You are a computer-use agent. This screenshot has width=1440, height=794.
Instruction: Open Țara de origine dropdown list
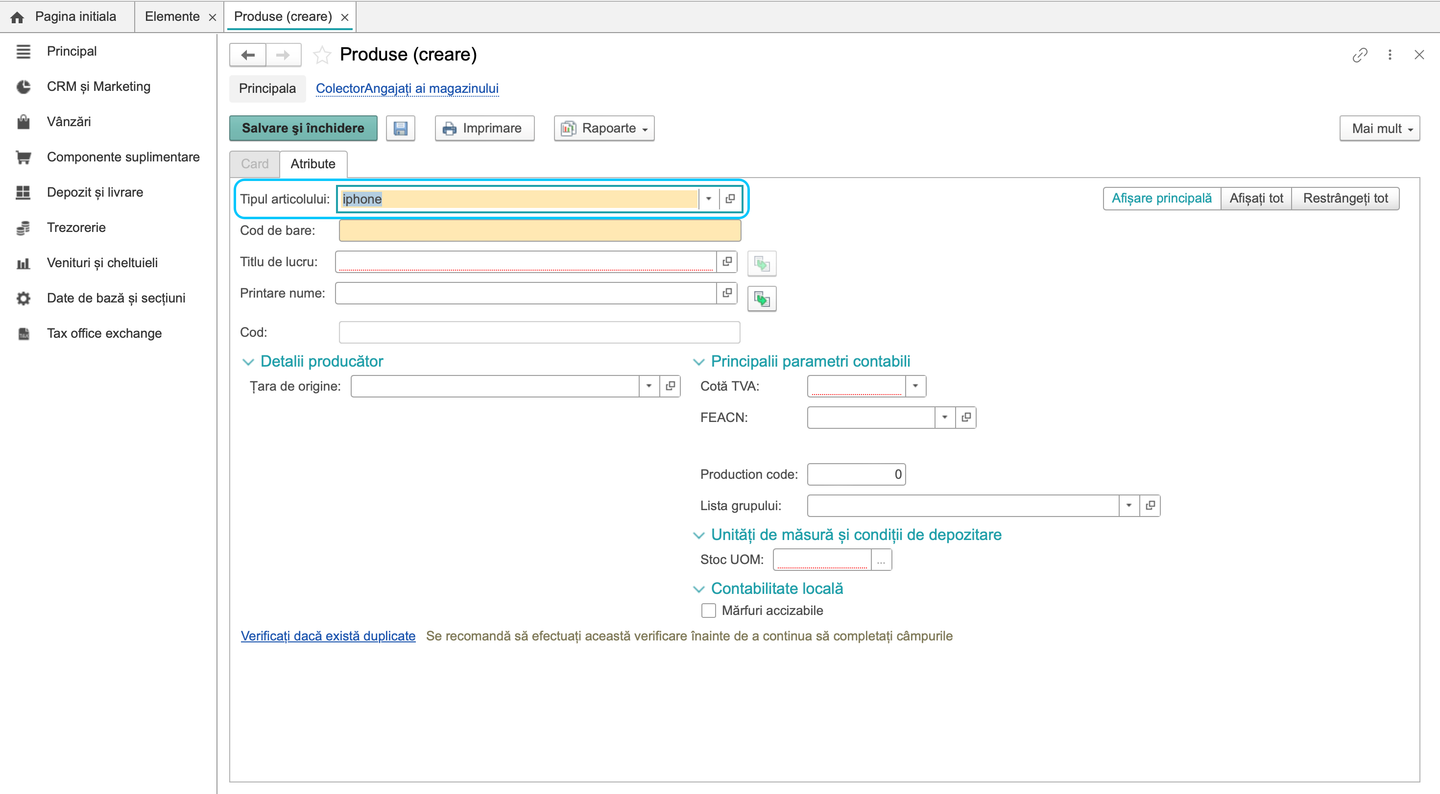[649, 386]
